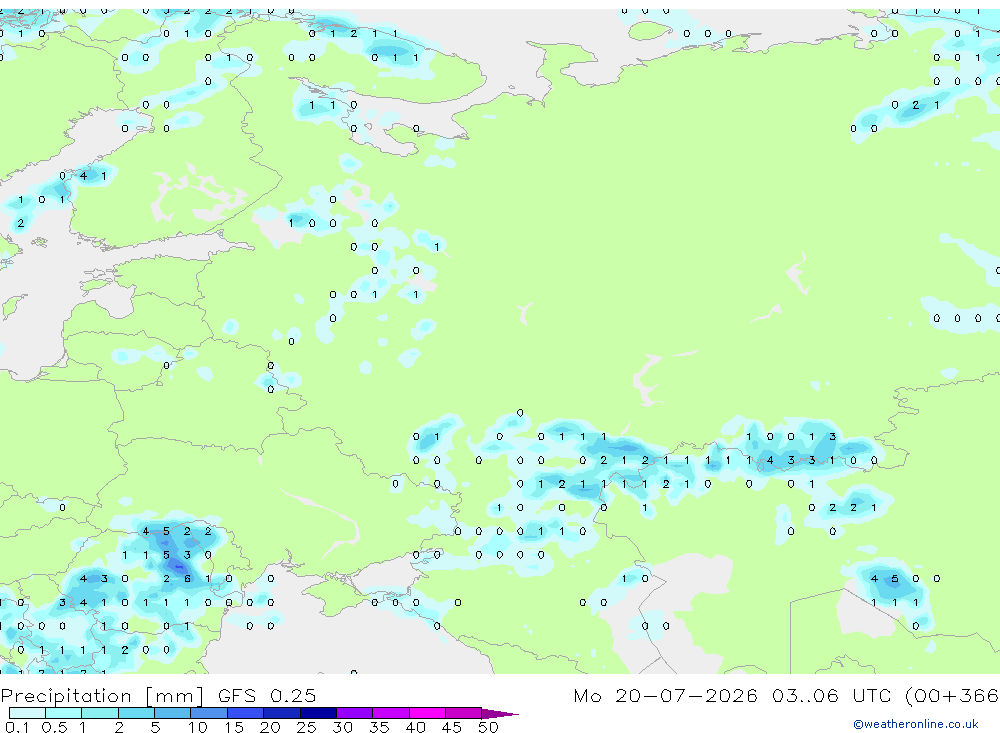Click the "Precipitation [mm]" title text
Image resolution: width=1000 pixels, height=733 pixels.
pos(102,696)
